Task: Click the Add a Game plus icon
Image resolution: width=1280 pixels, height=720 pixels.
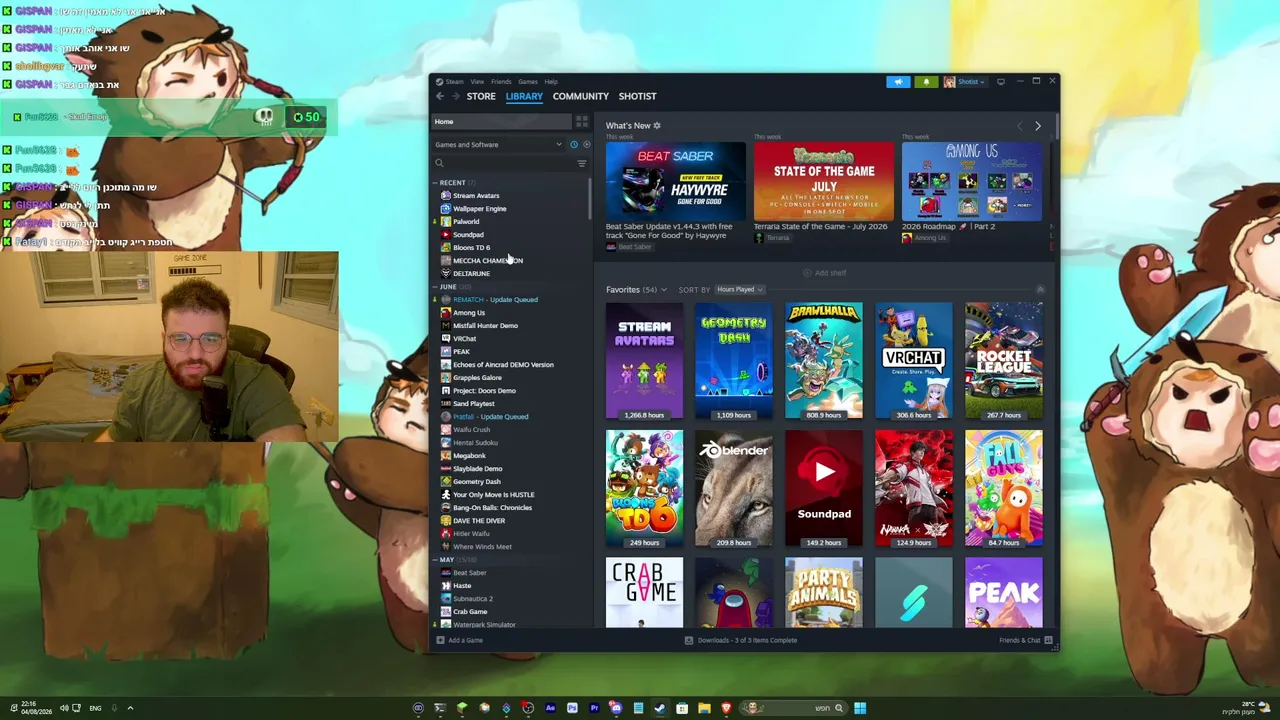Action: click(440, 640)
